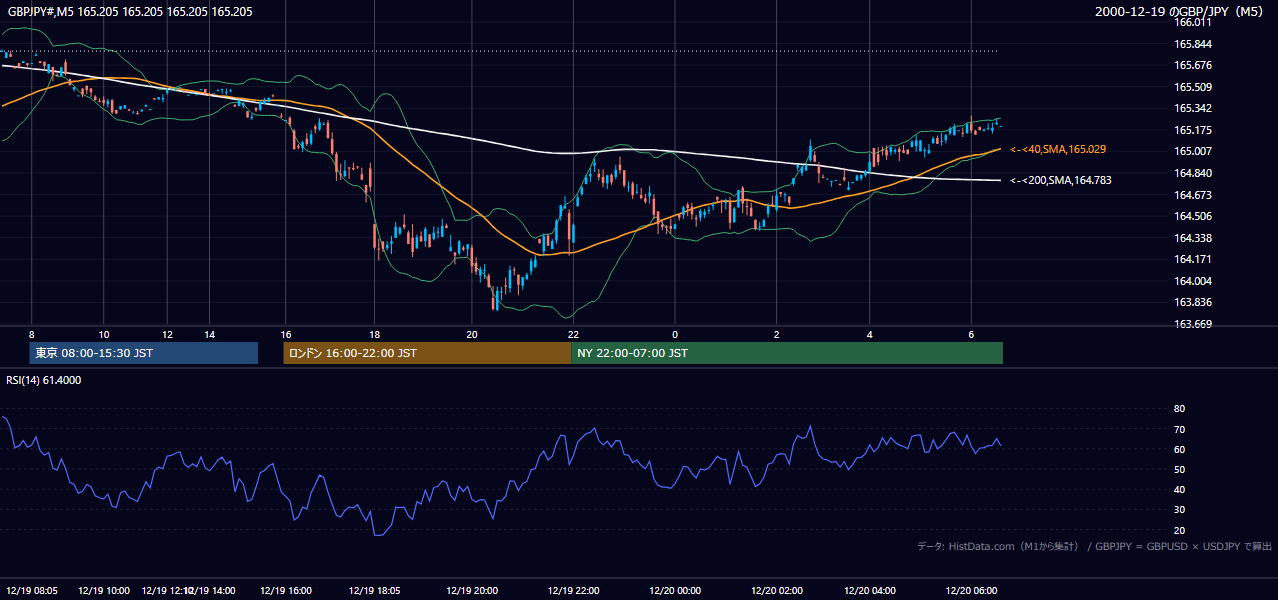This screenshot has height=600, width=1278.
Task: Click the 164.171 price axis value
Action: coord(1193,259)
